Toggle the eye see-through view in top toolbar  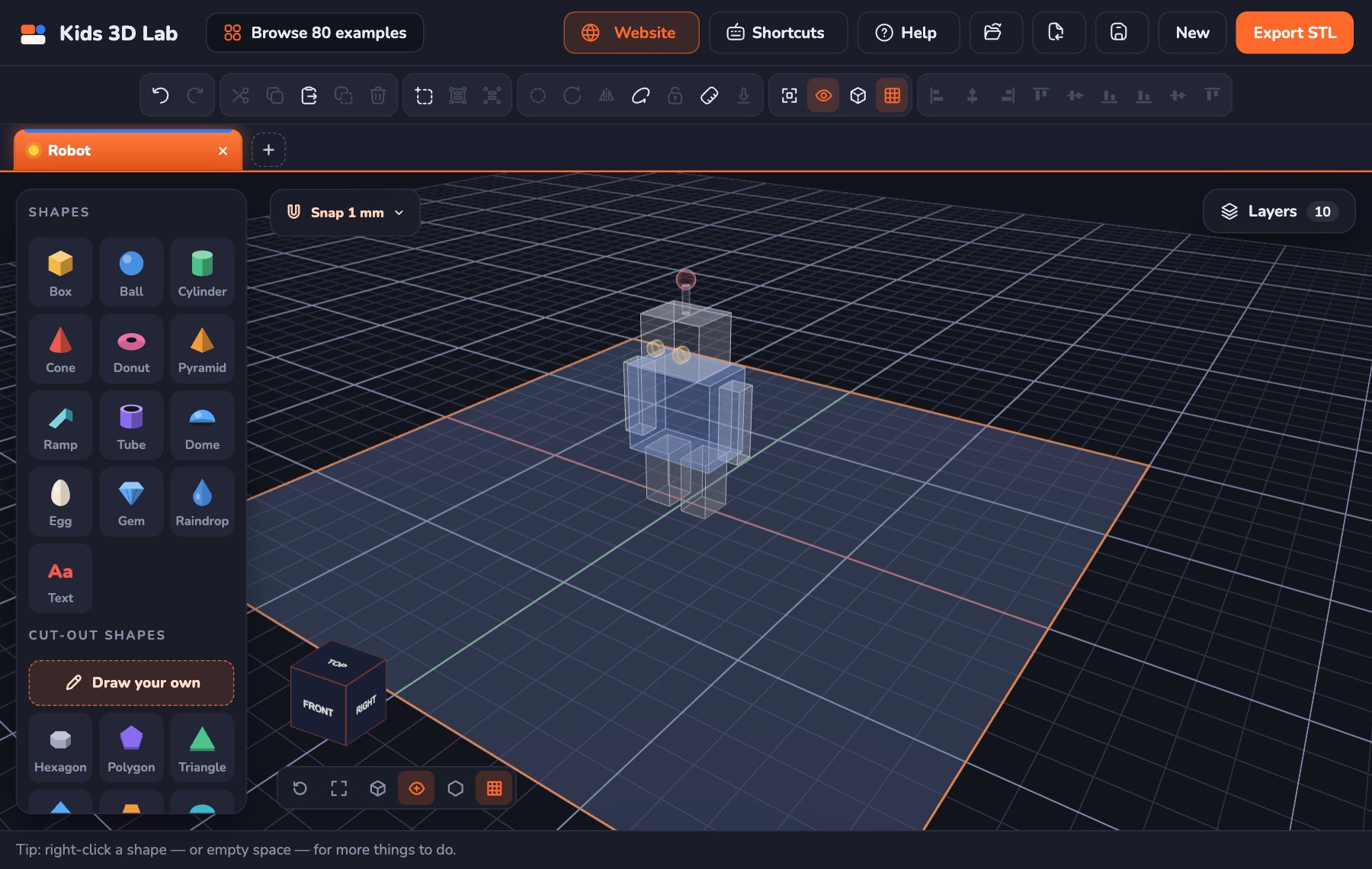823,95
